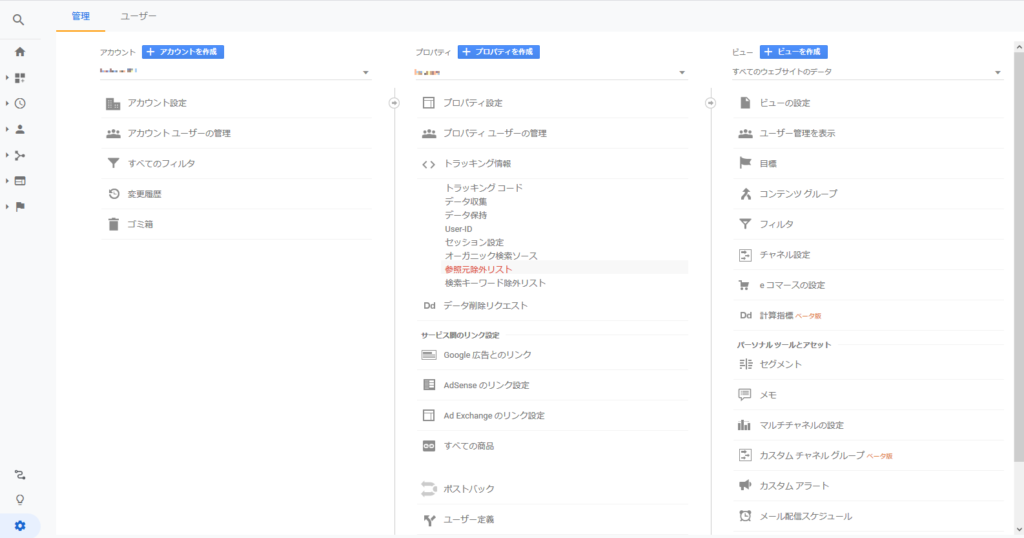Open the Audience person icon in sidebar
The image size is (1024, 538).
point(19,129)
